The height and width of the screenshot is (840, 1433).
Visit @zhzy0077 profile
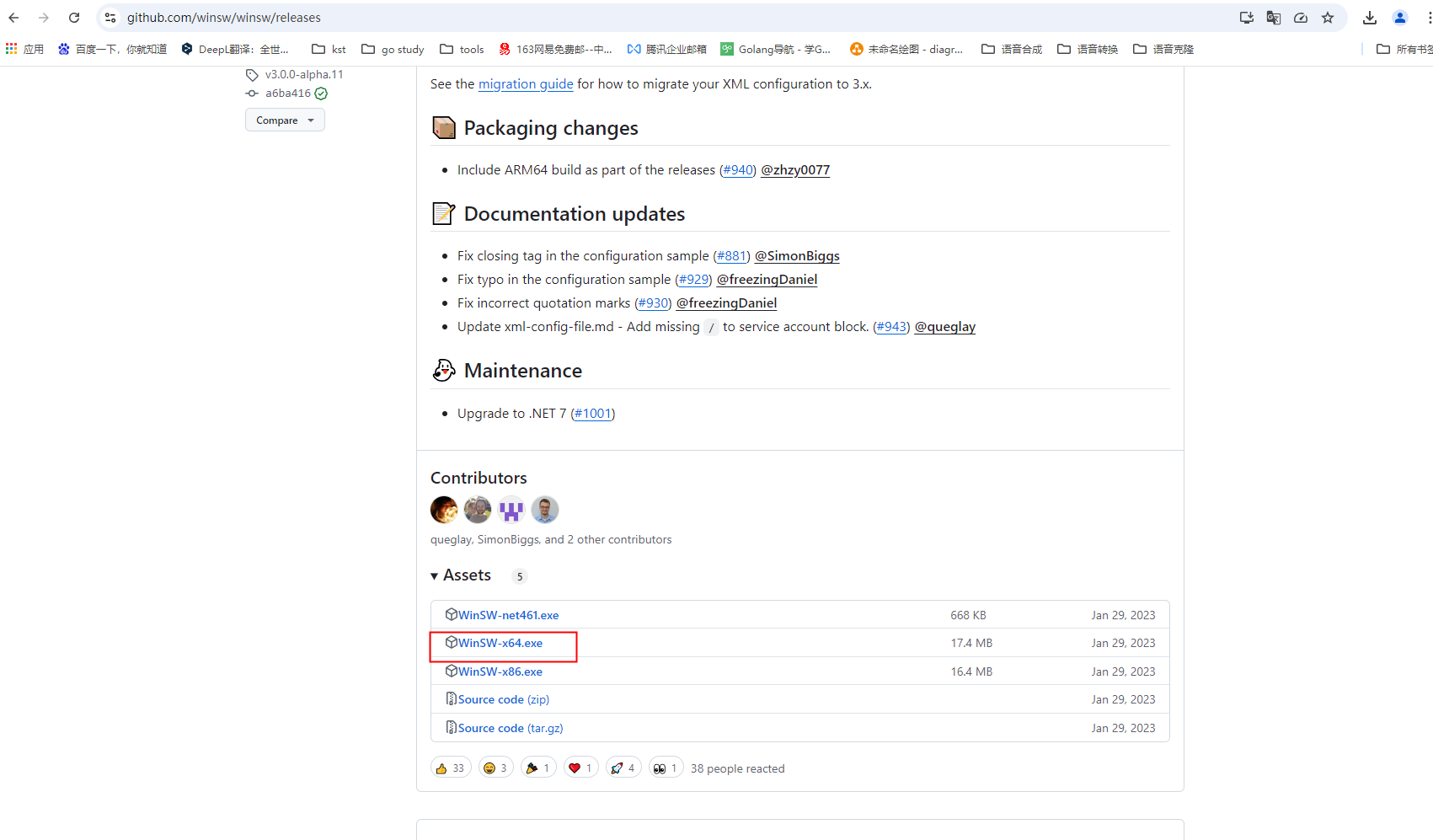(x=795, y=170)
